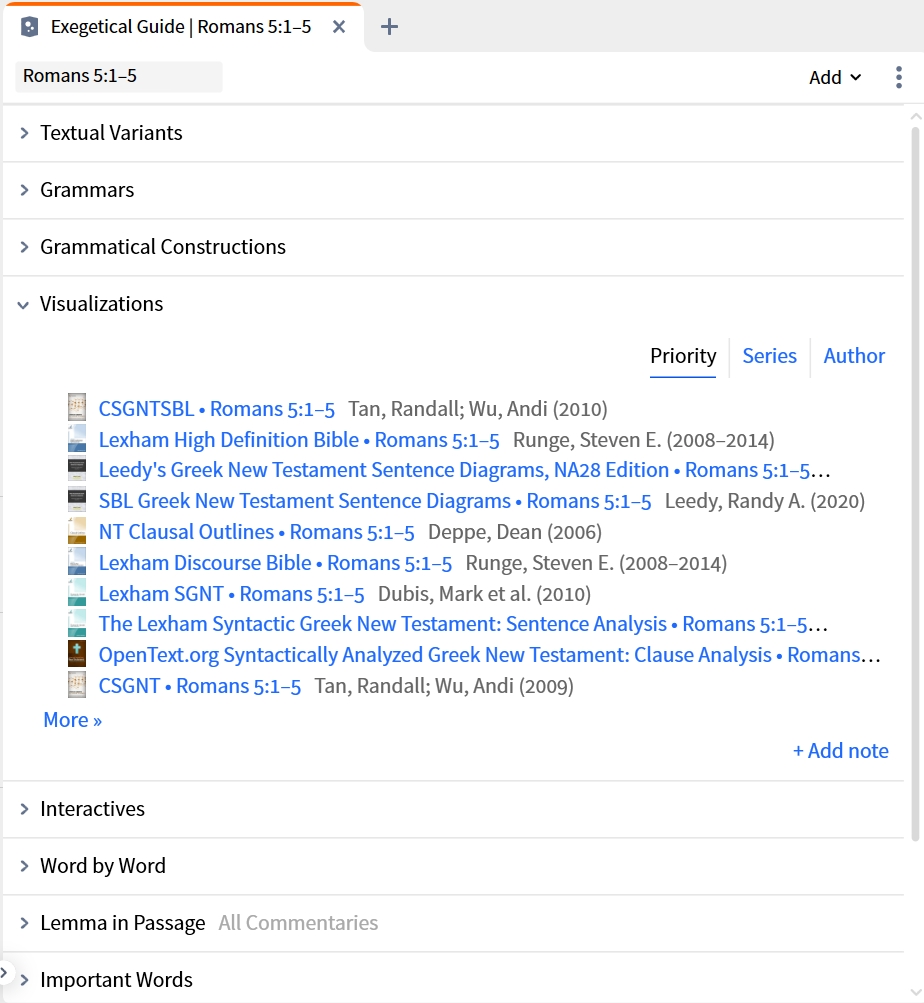The width and height of the screenshot is (924, 1003).
Task: Click the NT Clausal Outlines cover icon
Action: (77, 531)
